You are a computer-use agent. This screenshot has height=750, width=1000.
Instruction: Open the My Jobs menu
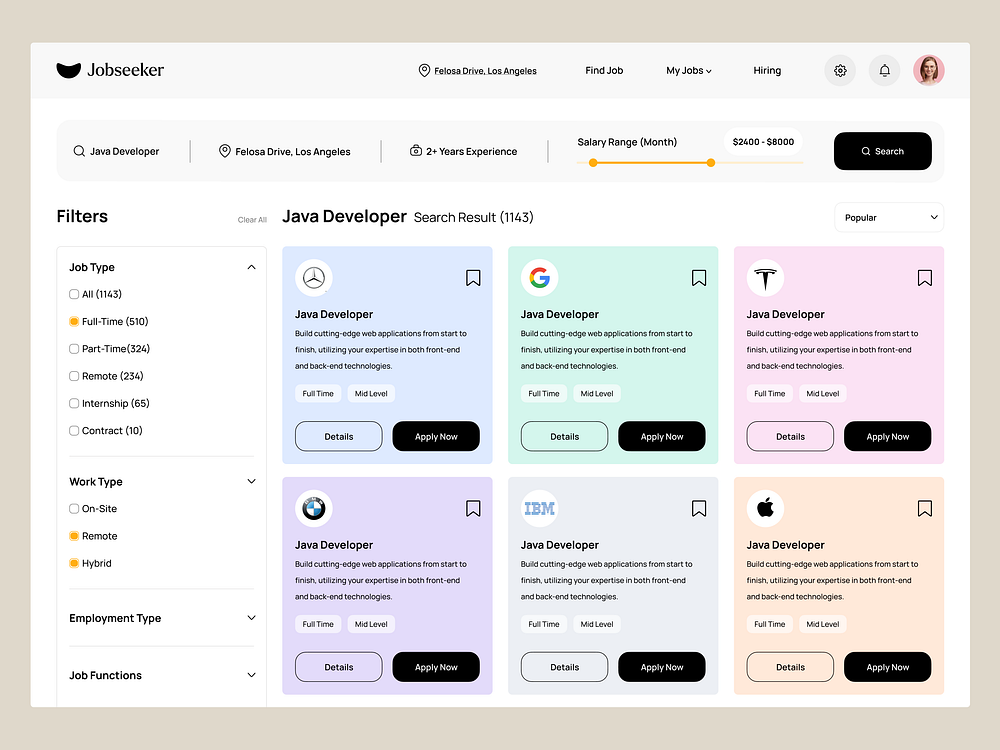pyautogui.click(x=689, y=70)
